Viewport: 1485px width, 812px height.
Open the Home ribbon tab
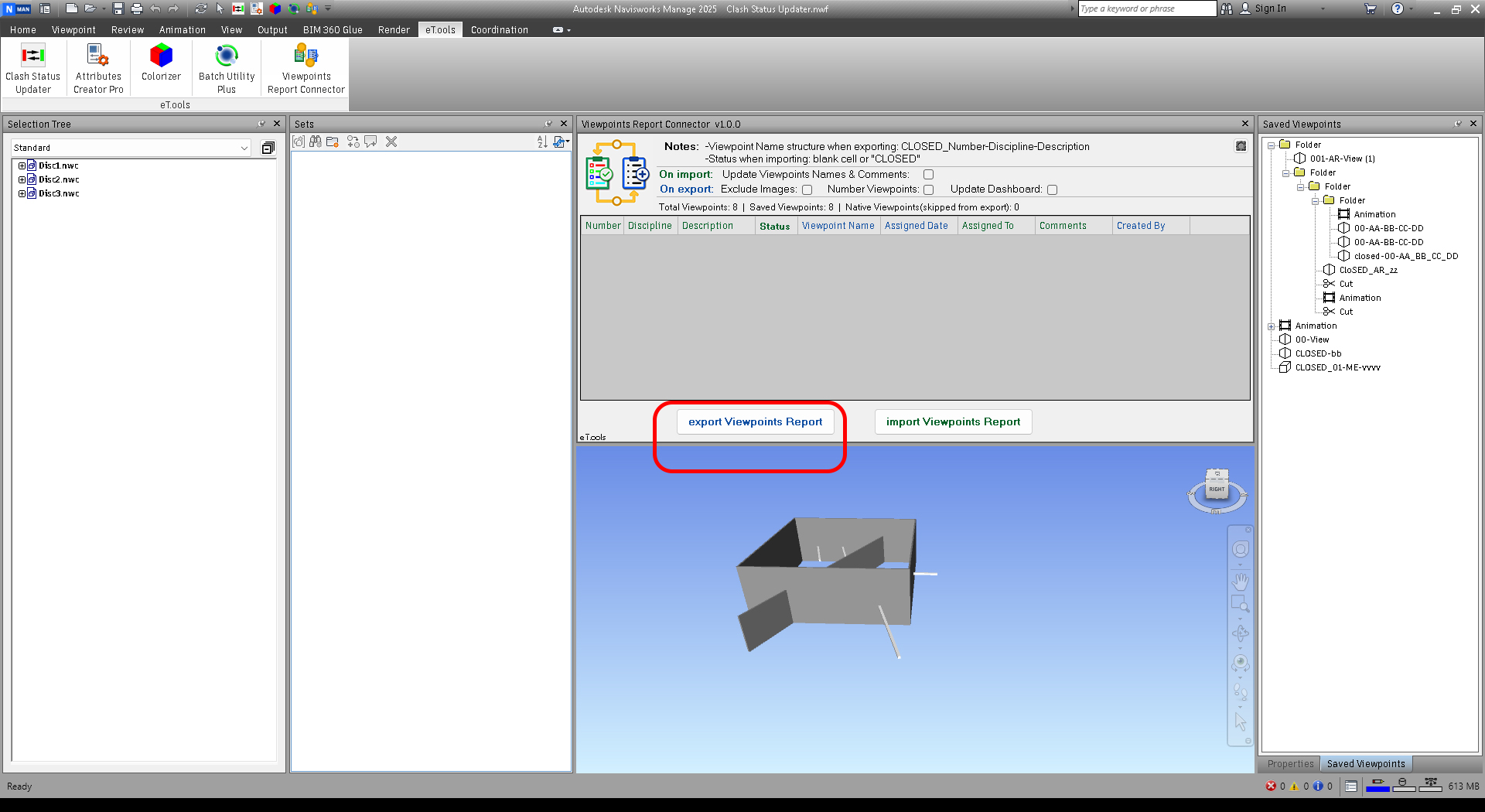pyautogui.click(x=23, y=29)
